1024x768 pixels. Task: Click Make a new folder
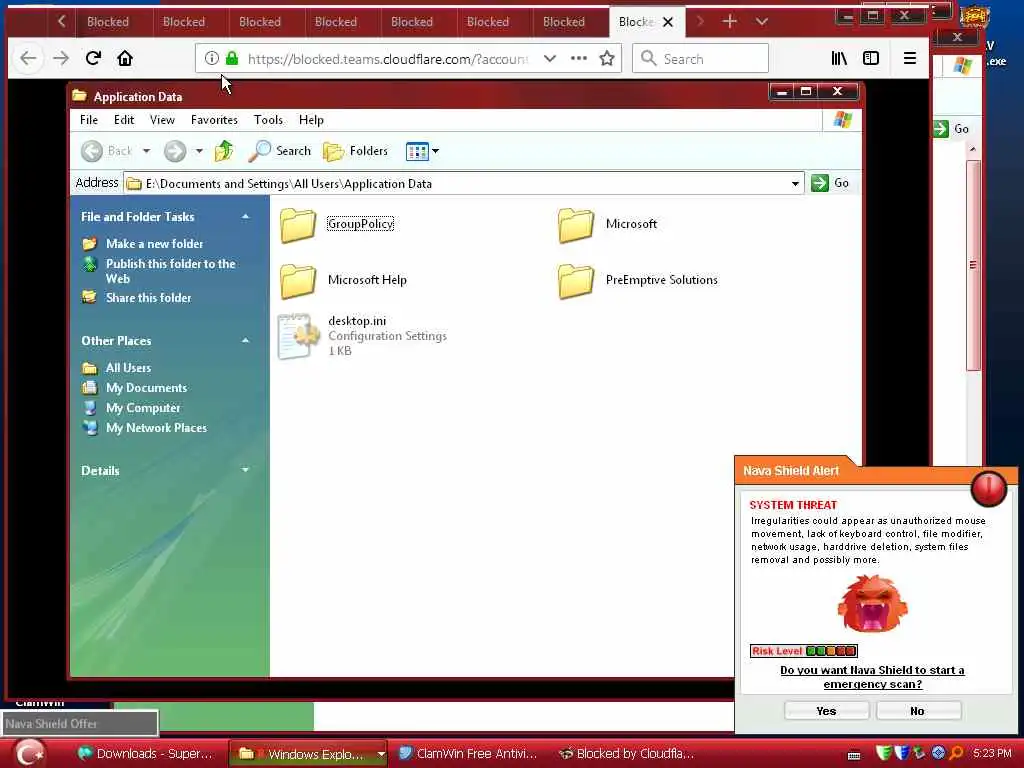point(155,244)
